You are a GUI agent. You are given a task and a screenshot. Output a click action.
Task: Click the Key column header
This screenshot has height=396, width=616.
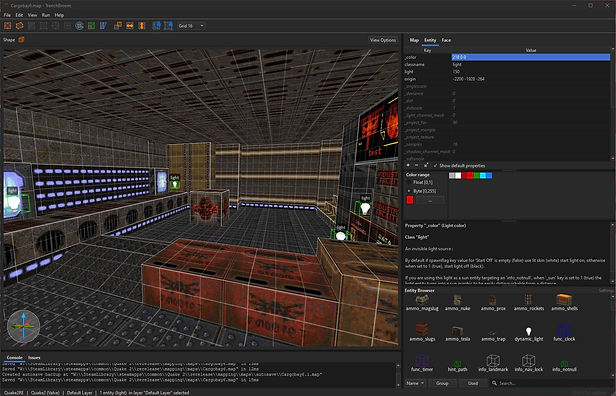point(427,50)
